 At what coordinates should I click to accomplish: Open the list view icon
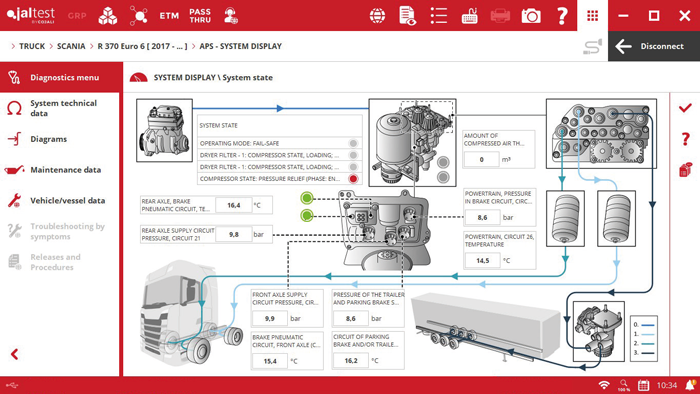coord(438,16)
